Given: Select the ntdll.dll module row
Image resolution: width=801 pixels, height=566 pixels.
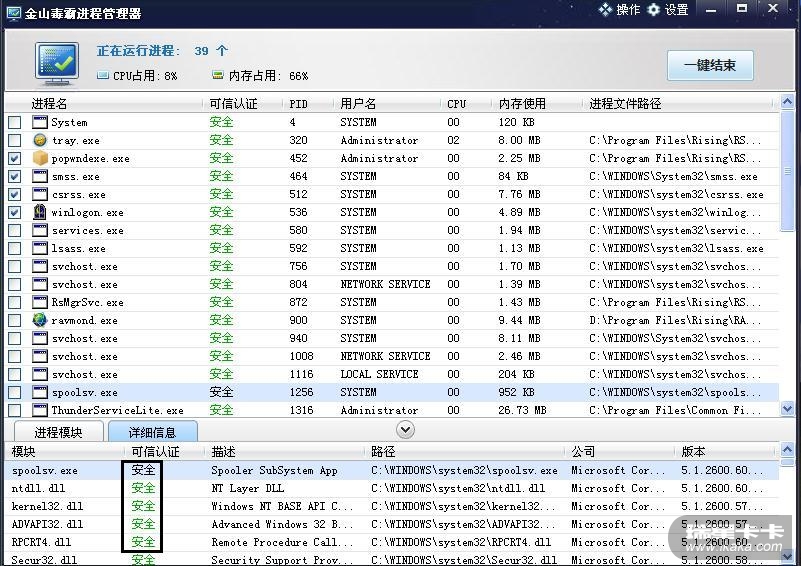Looking at the screenshot, I should click(391, 488).
